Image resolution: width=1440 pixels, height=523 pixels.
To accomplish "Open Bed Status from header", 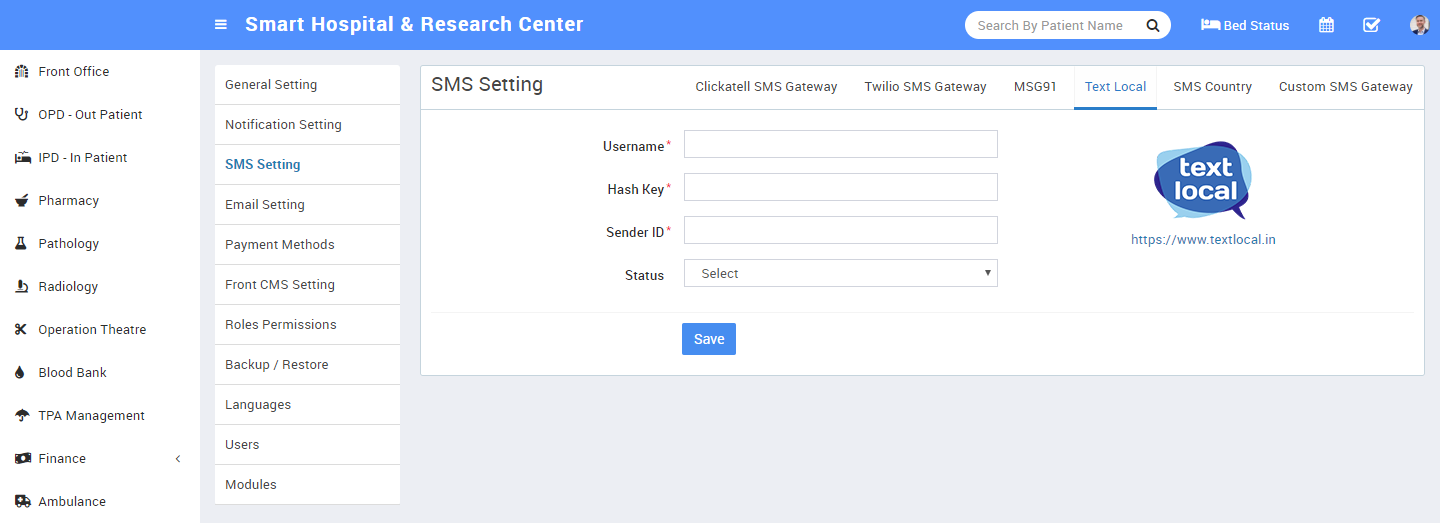I will click(1245, 25).
